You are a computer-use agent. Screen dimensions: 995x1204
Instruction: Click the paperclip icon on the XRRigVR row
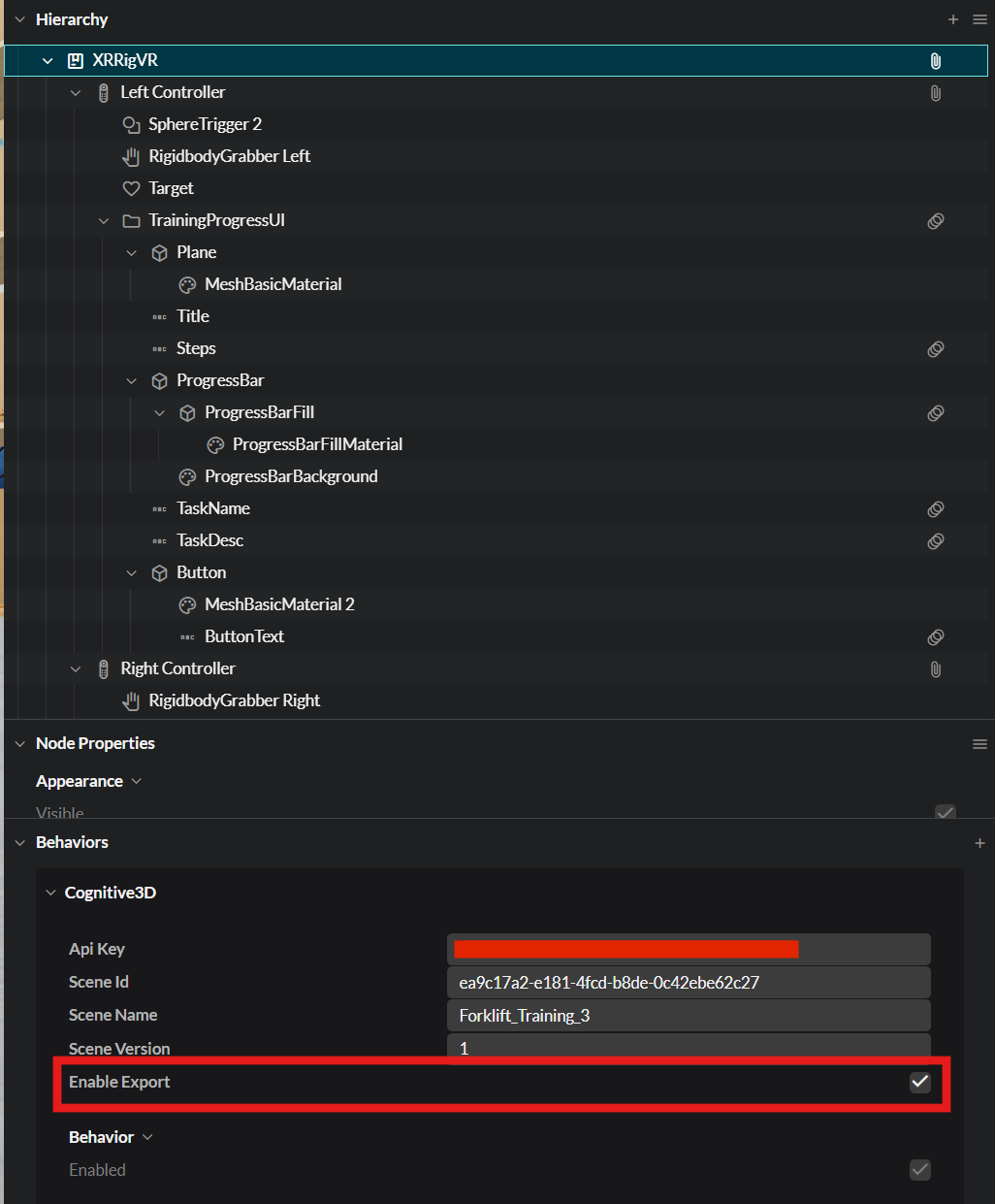935,60
